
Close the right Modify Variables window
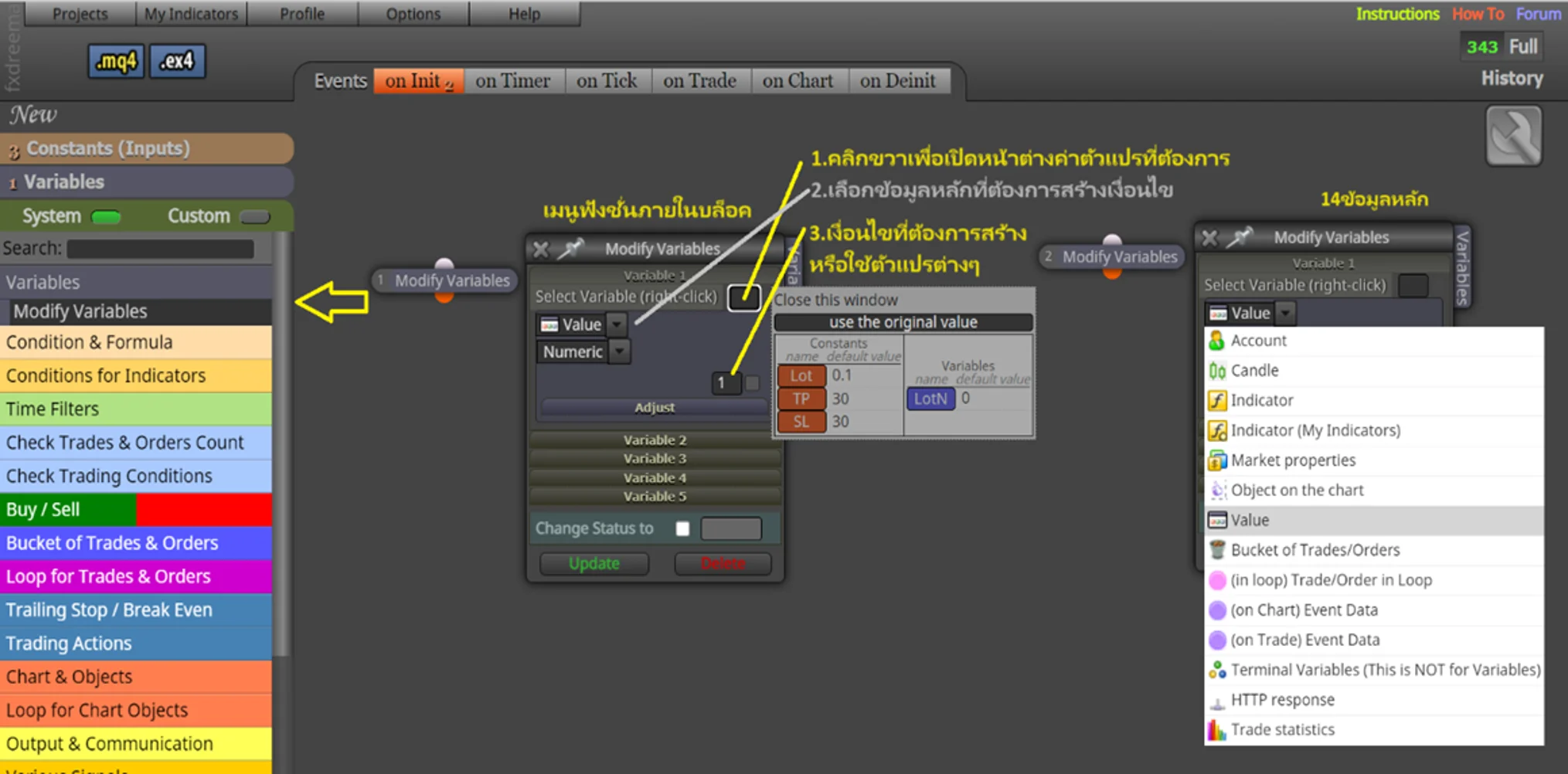(x=1209, y=238)
